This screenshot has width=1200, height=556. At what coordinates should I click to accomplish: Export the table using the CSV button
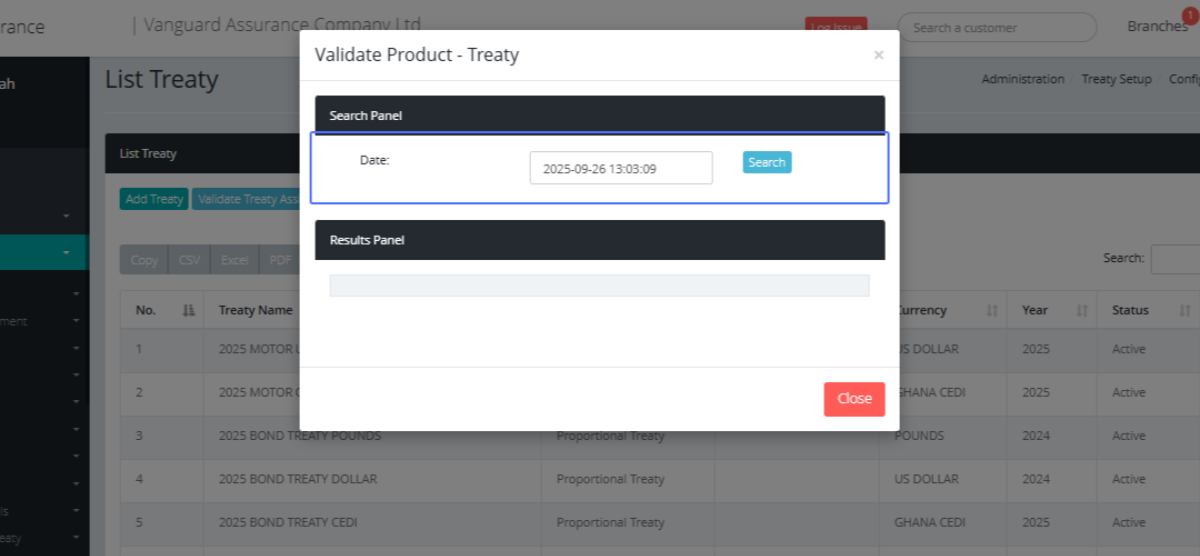coord(189,260)
